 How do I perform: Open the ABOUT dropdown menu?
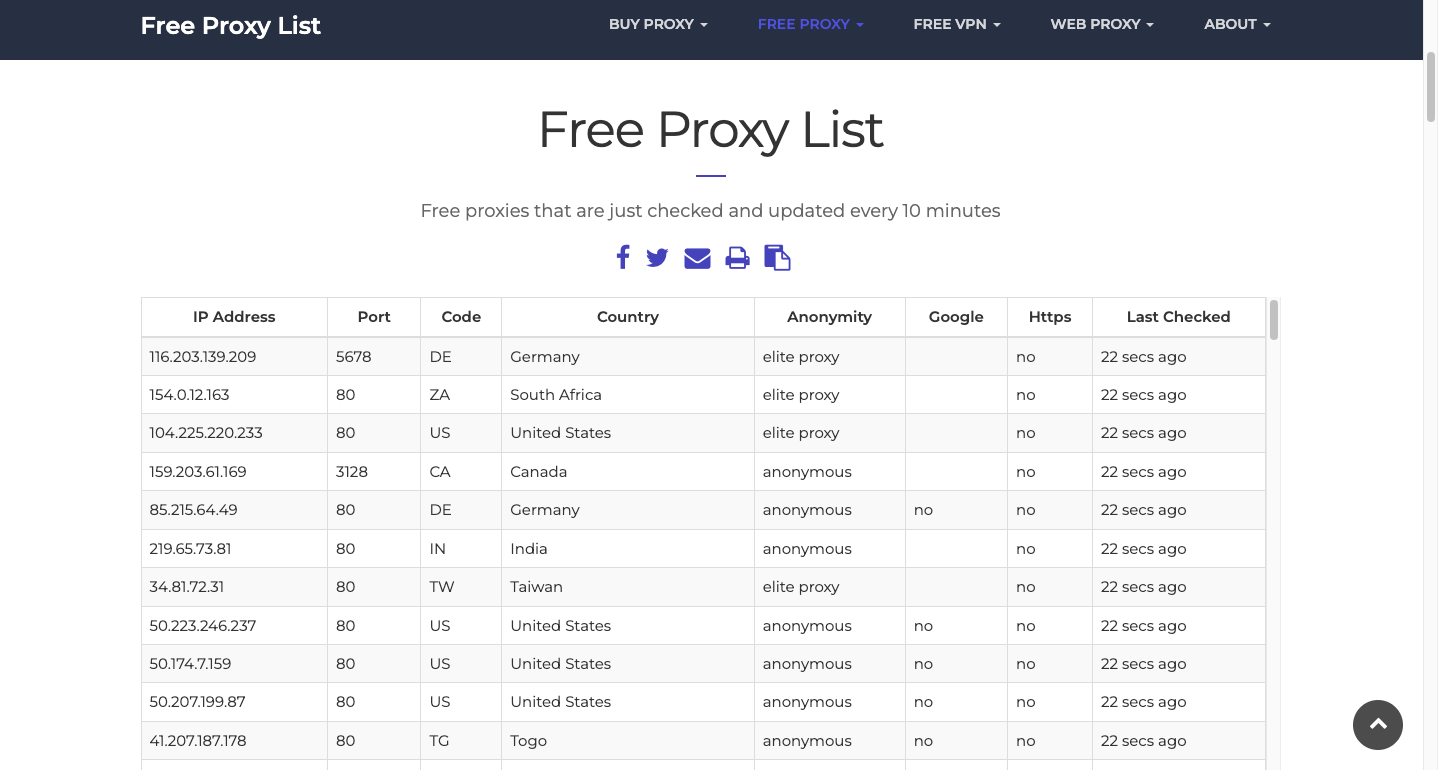[x=1237, y=24]
